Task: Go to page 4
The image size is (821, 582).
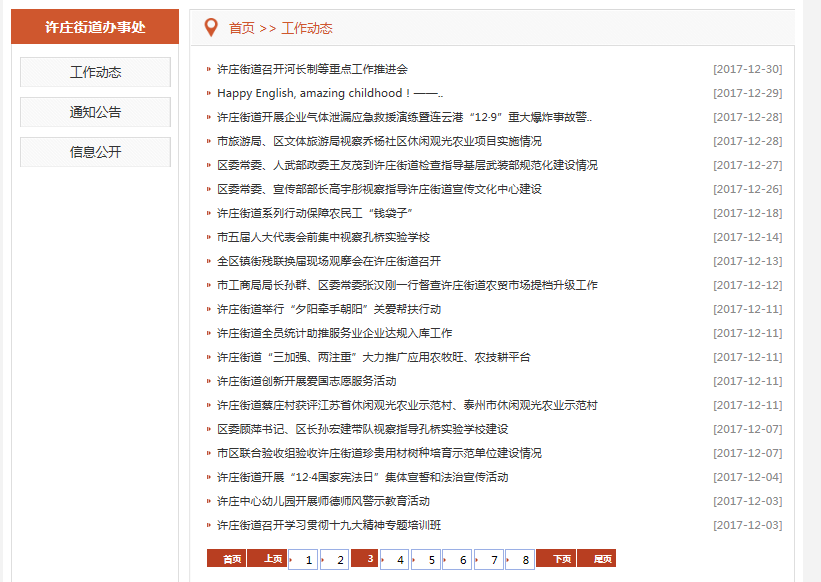Action: click(395, 560)
